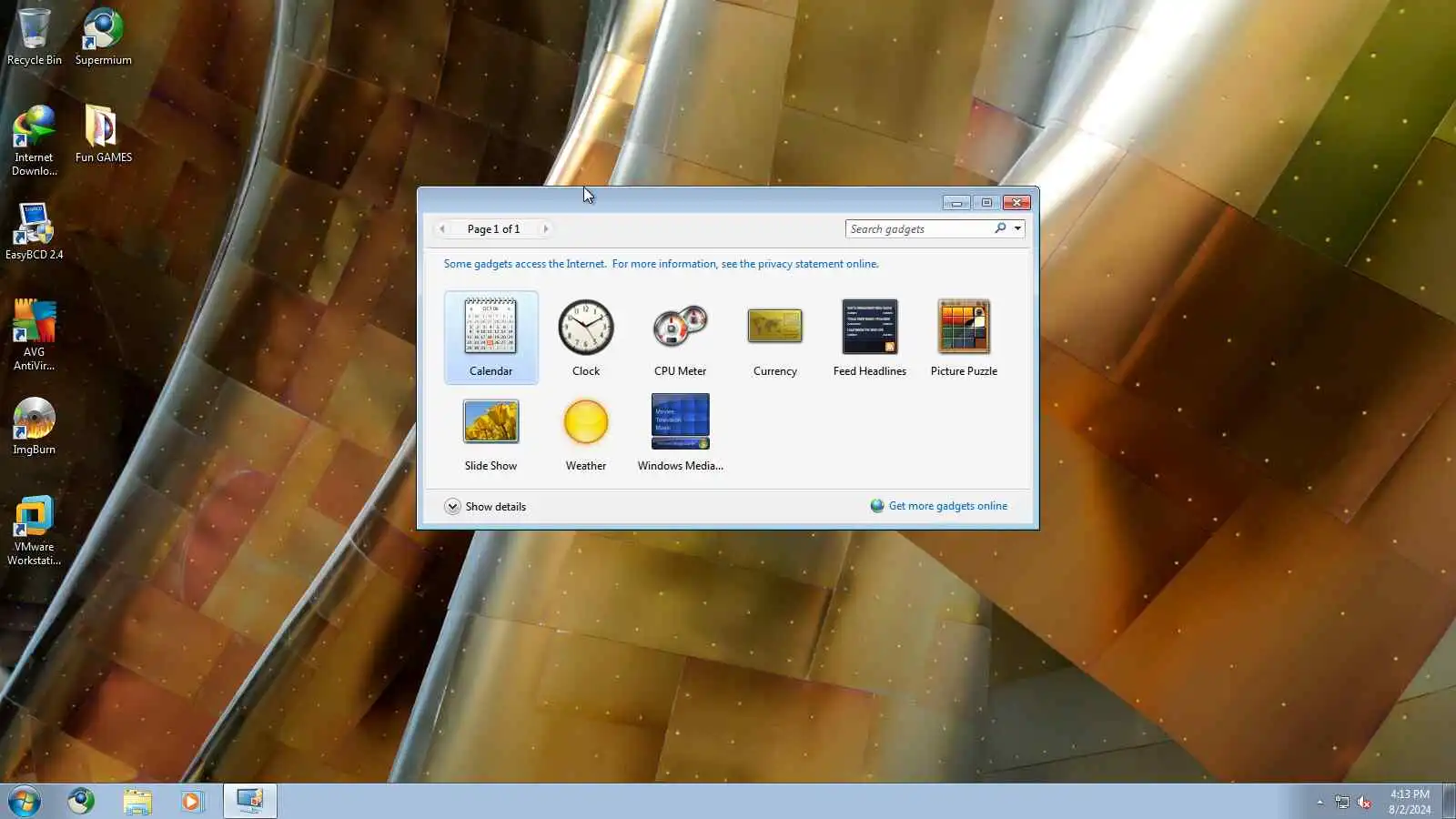Close the gadget gallery window
This screenshot has width=1456, height=819.
(x=1016, y=202)
